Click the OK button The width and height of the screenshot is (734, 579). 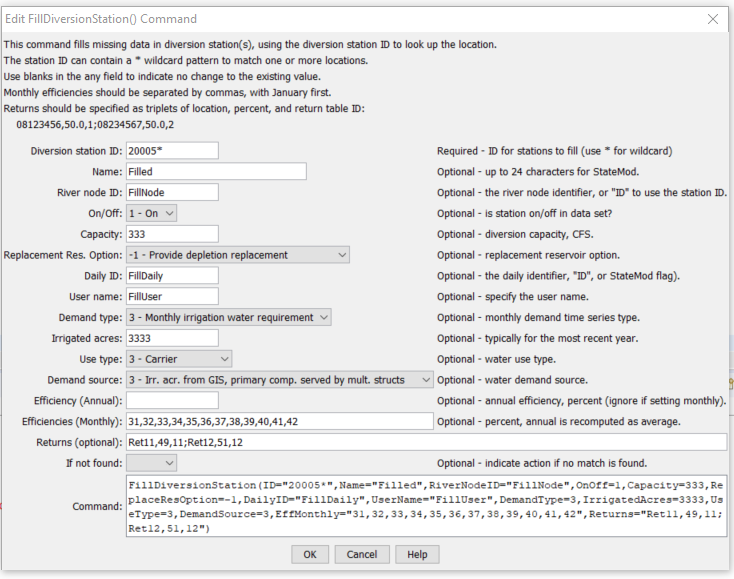coord(310,554)
